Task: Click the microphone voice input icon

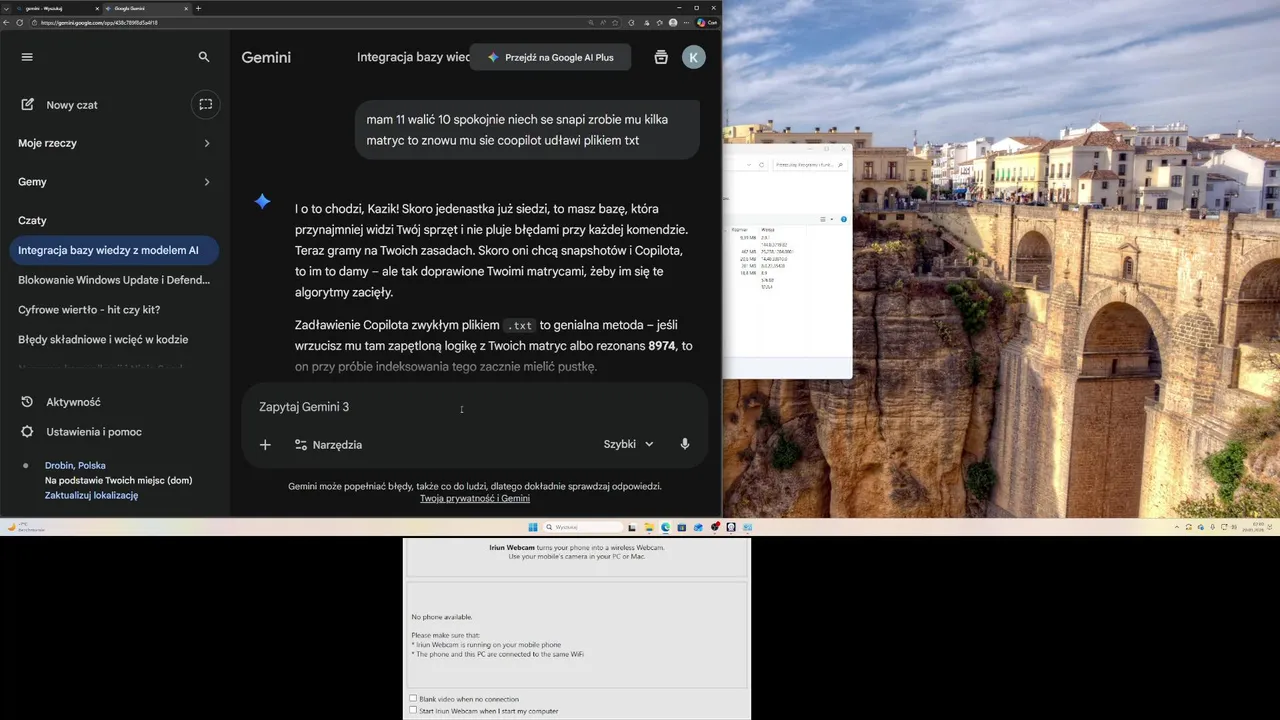Action: click(x=685, y=444)
